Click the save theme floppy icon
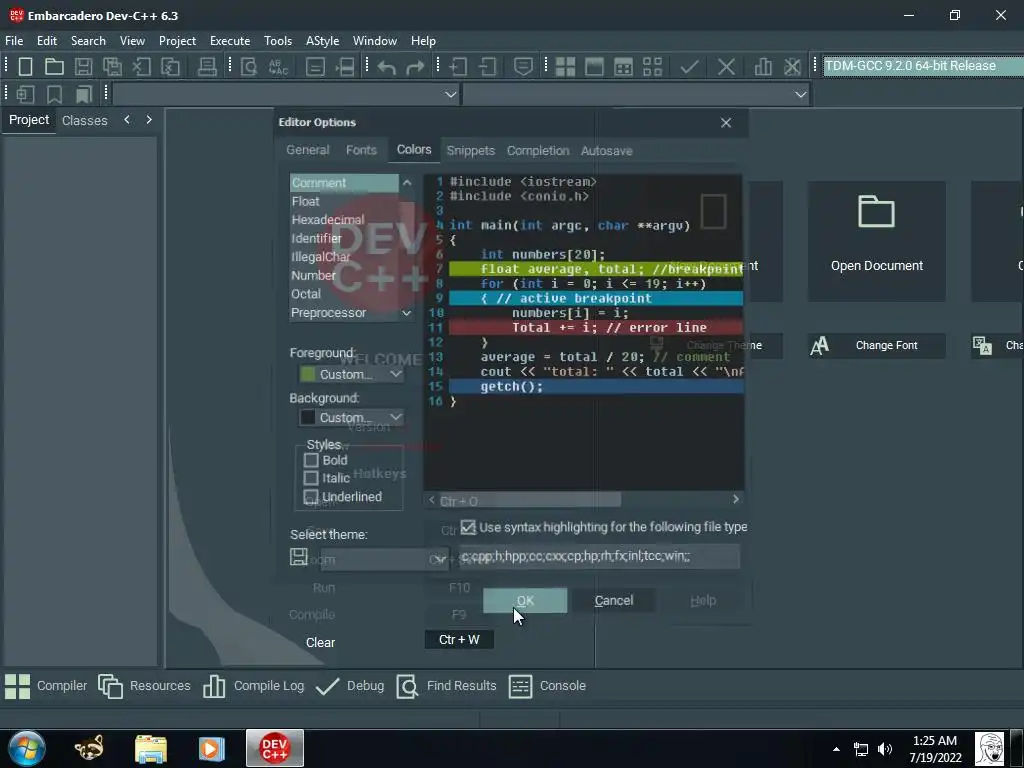The width and height of the screenshot is (1024, 768). click(298, 557)
